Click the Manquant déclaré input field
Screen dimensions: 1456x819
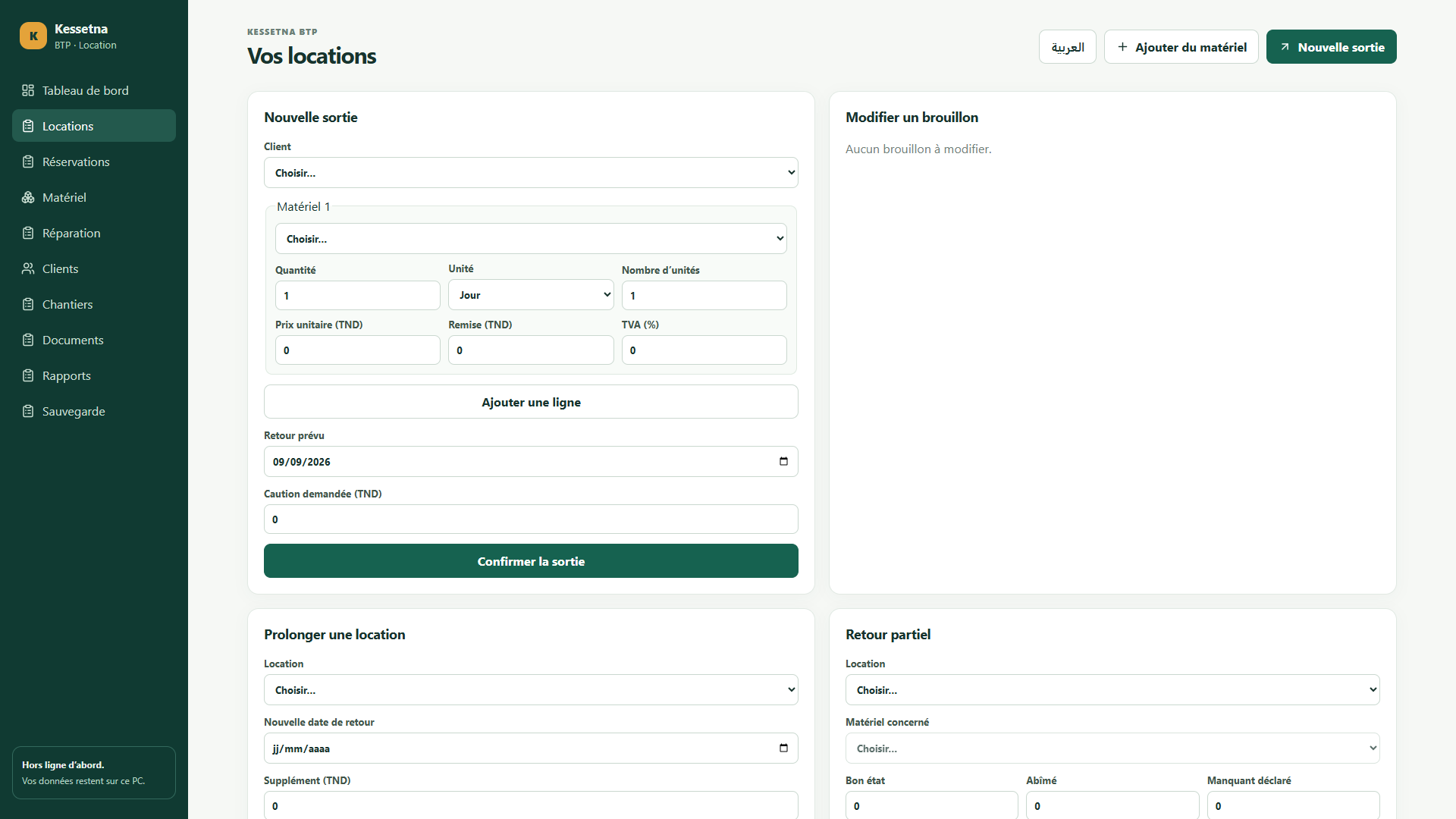coord(1294,805)
